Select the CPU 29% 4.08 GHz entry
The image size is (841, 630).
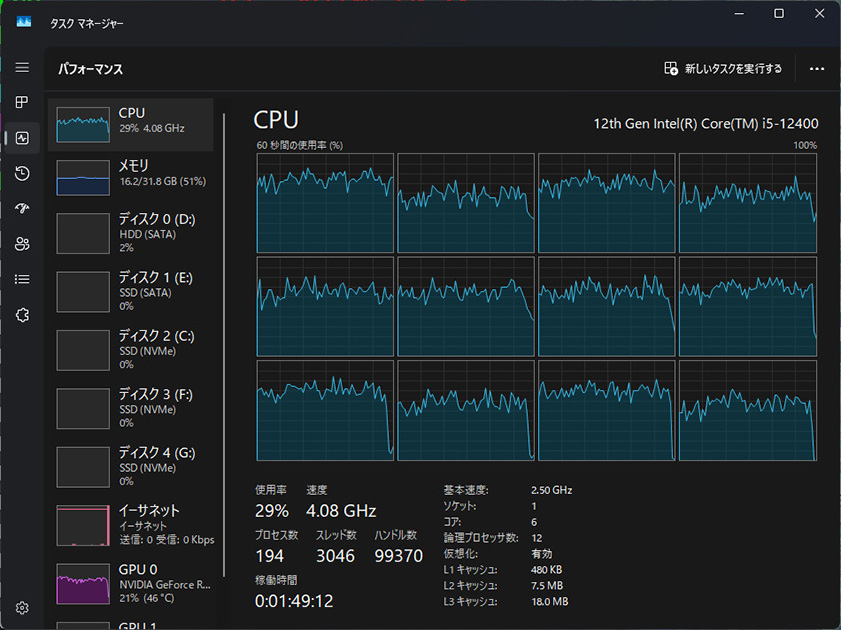[130, 124]
